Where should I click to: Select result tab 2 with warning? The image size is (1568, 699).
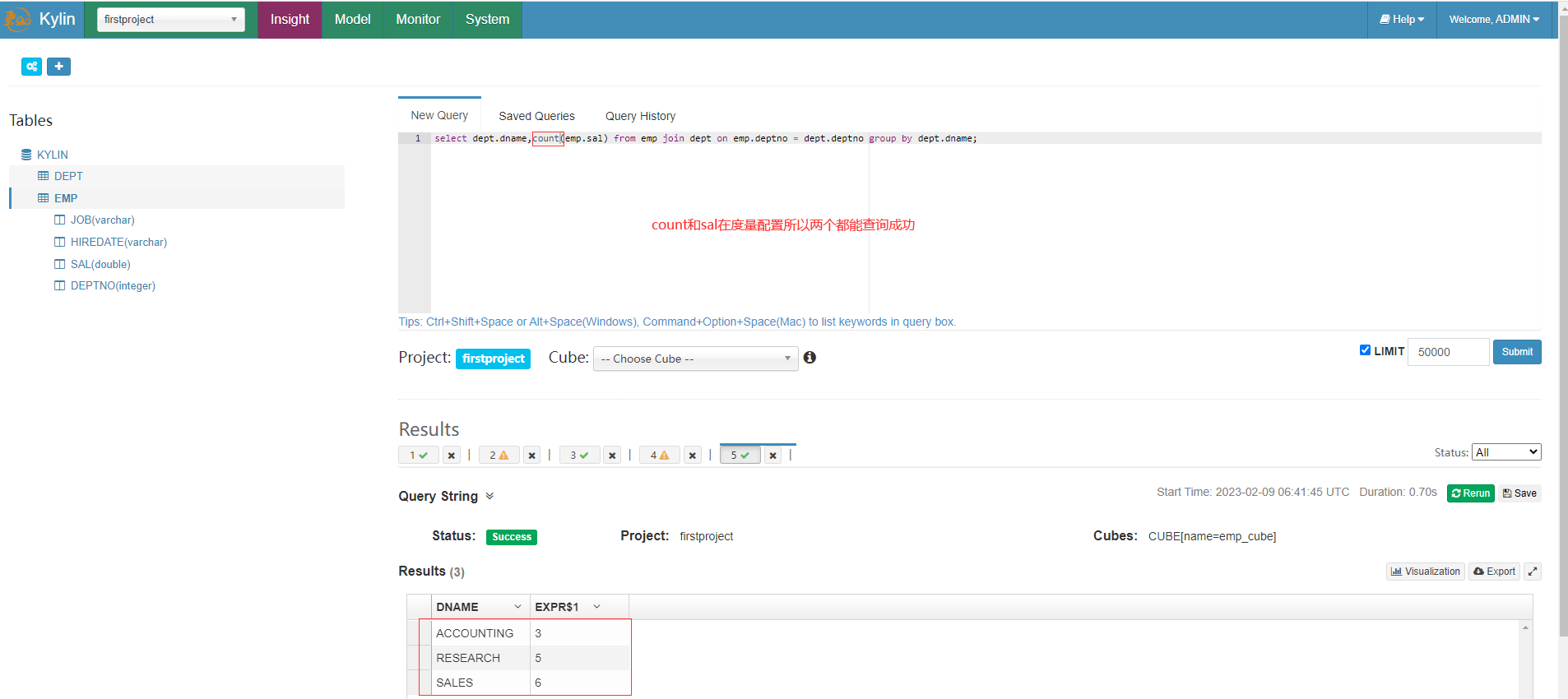pos(499,455)
